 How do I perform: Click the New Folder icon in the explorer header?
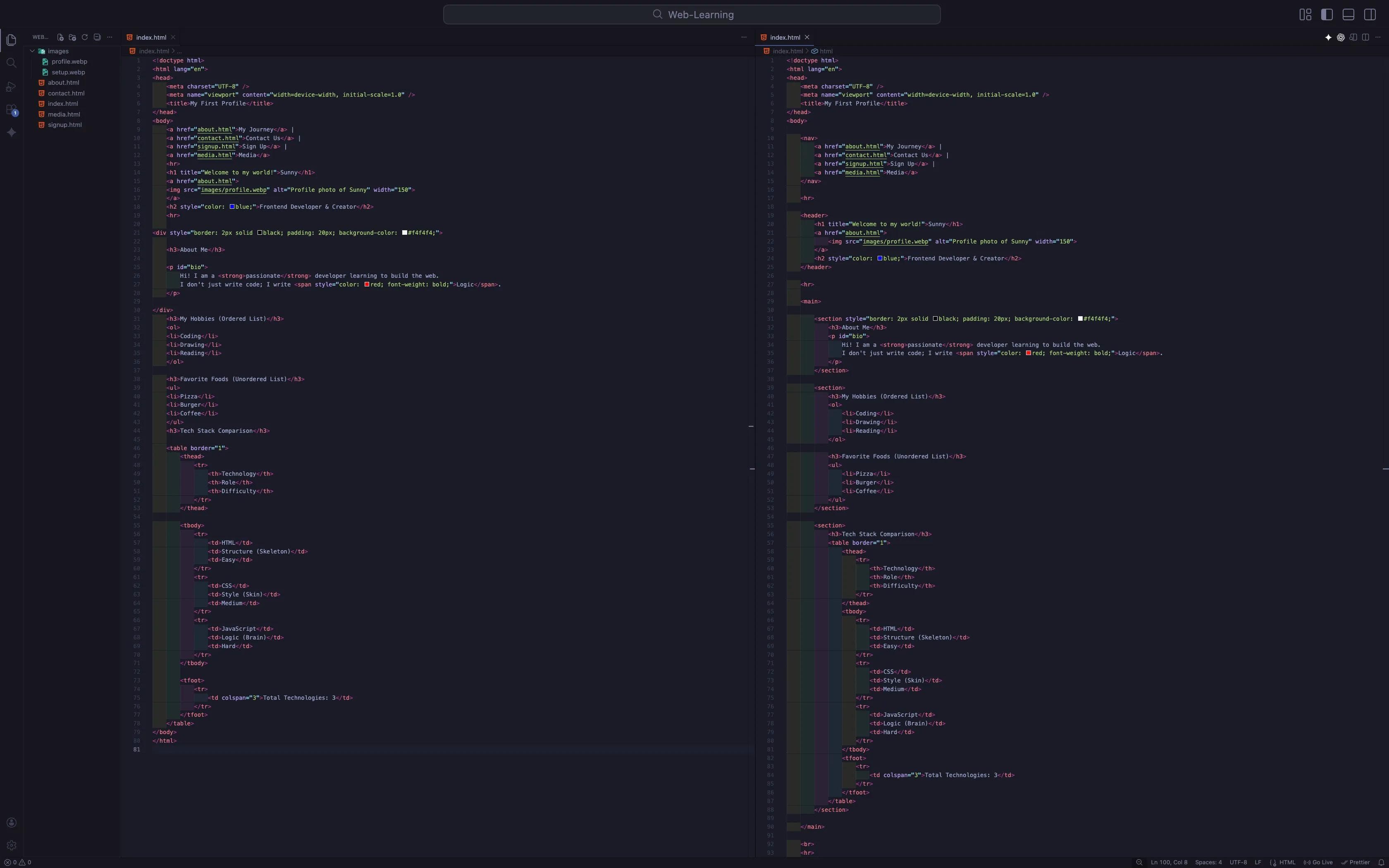click(x=72, y=37)
